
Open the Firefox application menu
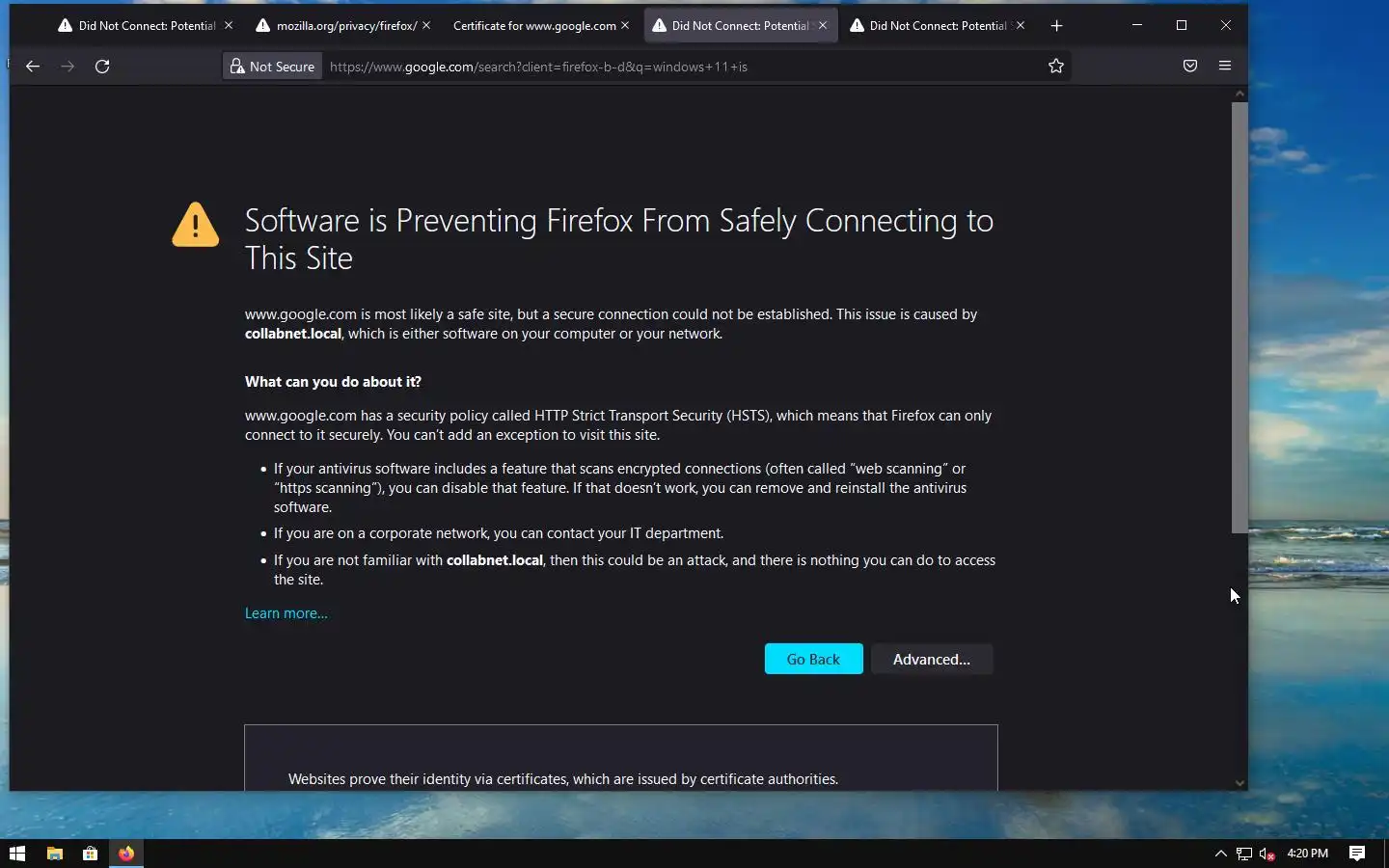tap(1225, 67)
